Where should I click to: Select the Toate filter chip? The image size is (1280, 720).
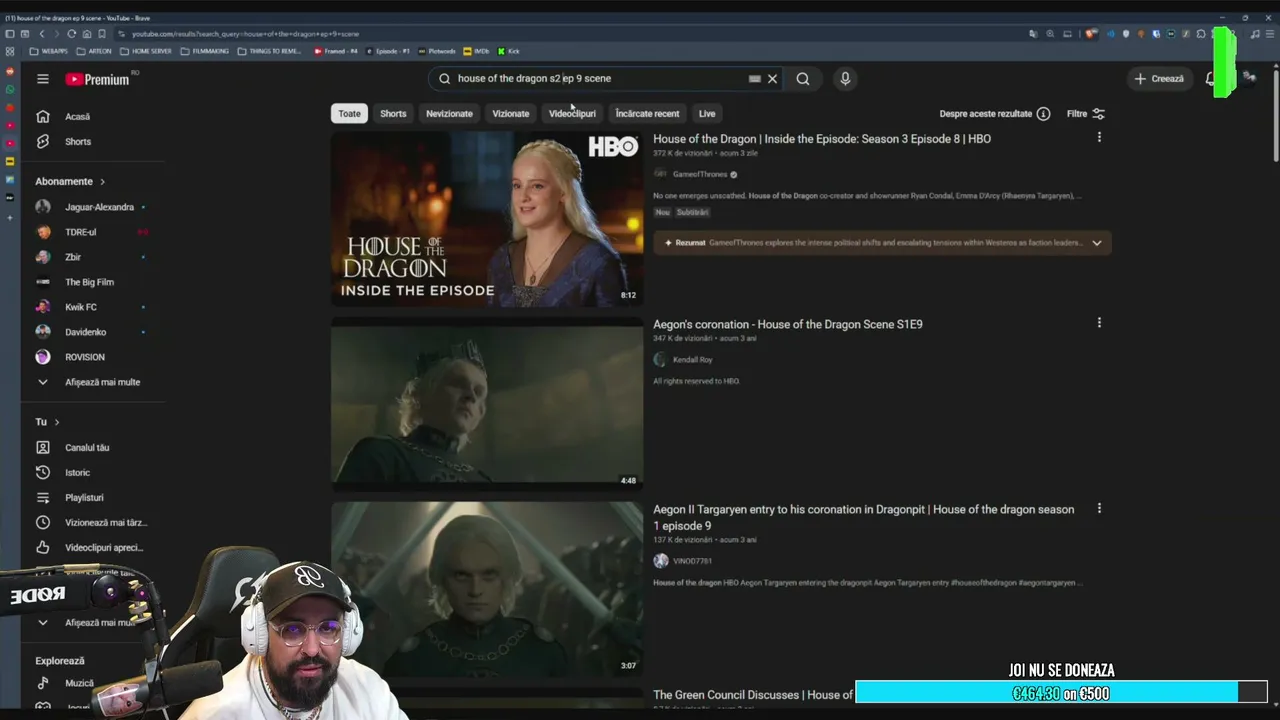[x=349, y=114]
